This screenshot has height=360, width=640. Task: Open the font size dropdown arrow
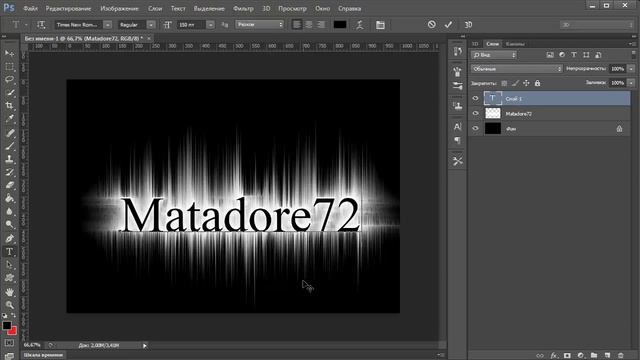[x=210, y=25]
